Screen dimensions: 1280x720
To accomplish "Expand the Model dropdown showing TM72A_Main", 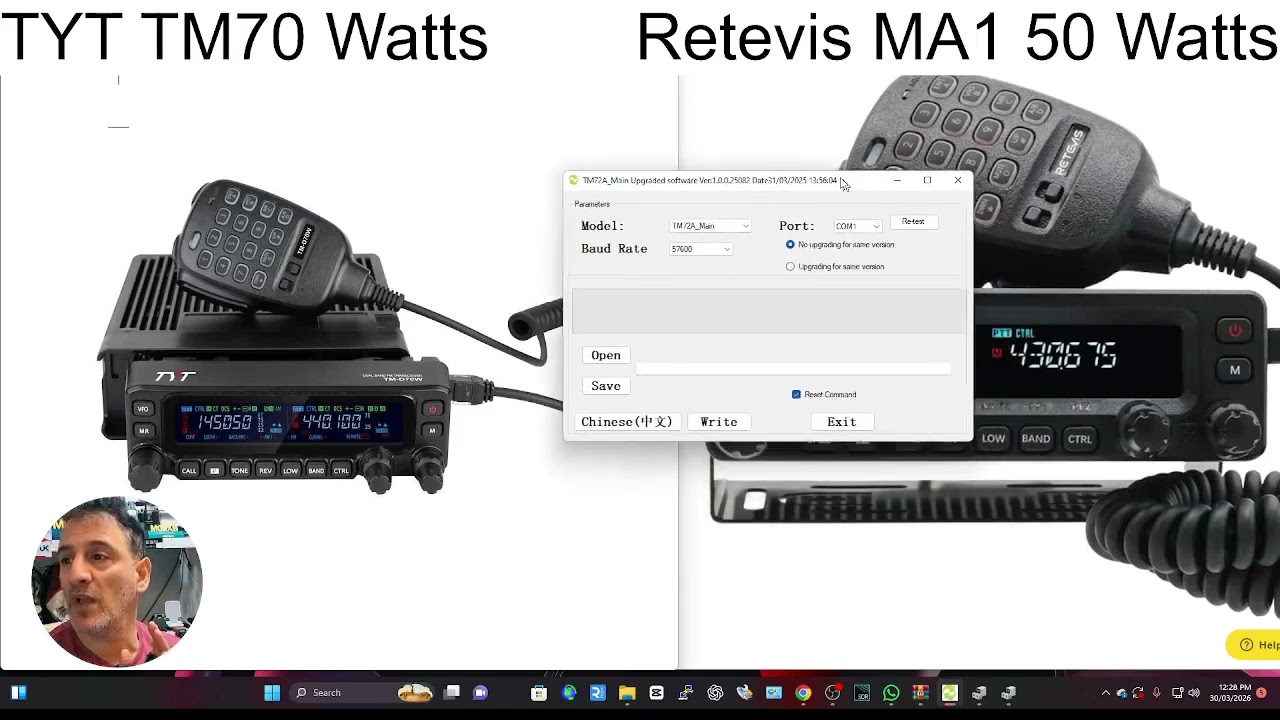I will (x=709, y=226).
